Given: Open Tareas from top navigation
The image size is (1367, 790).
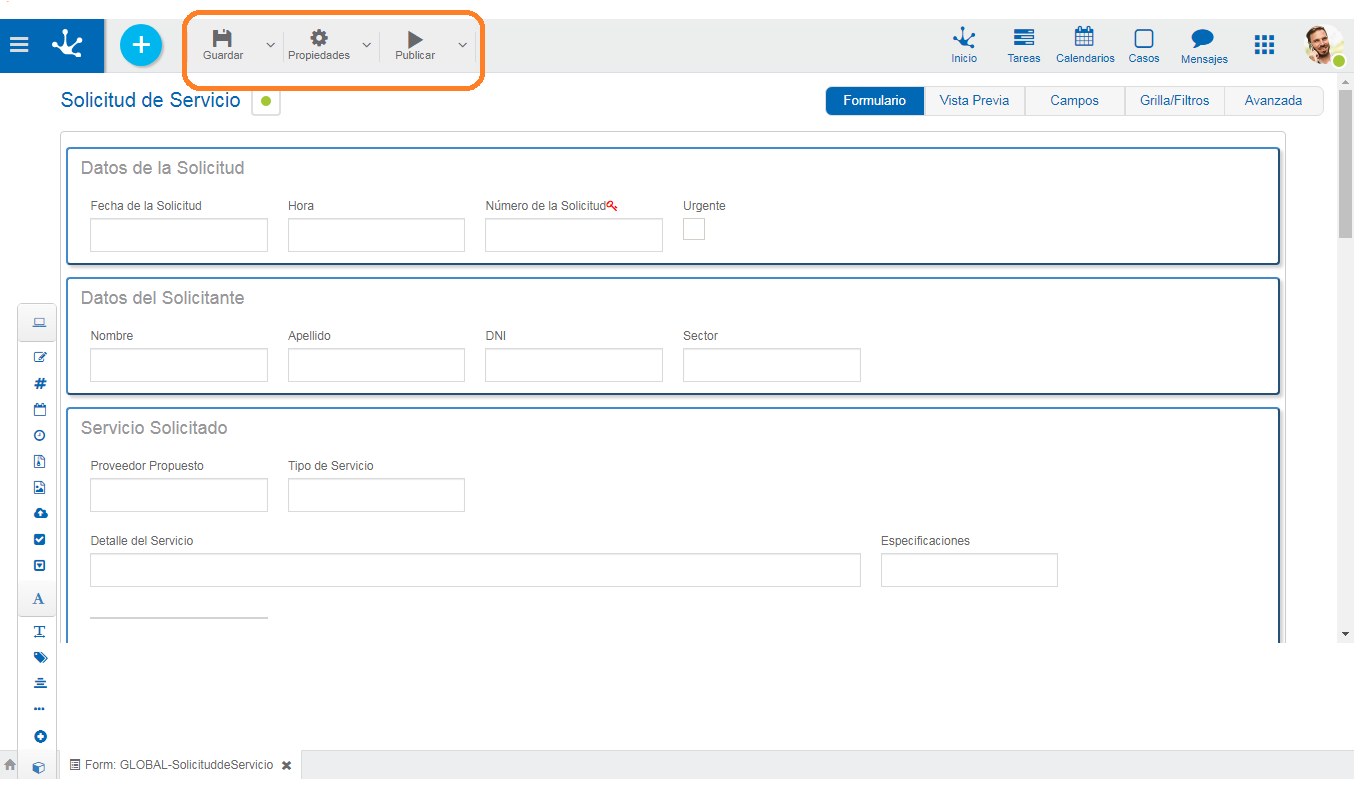Looking at the screenshot, I should [1024, 46].
